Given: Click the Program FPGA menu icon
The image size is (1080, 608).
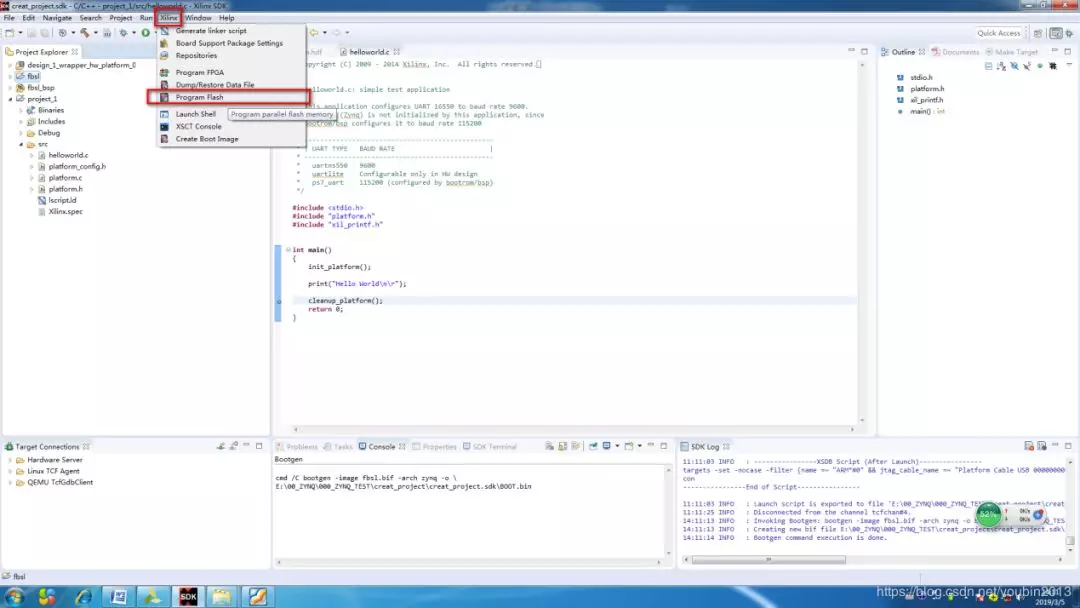Looking at the screenshot, I should coord(166,72).
